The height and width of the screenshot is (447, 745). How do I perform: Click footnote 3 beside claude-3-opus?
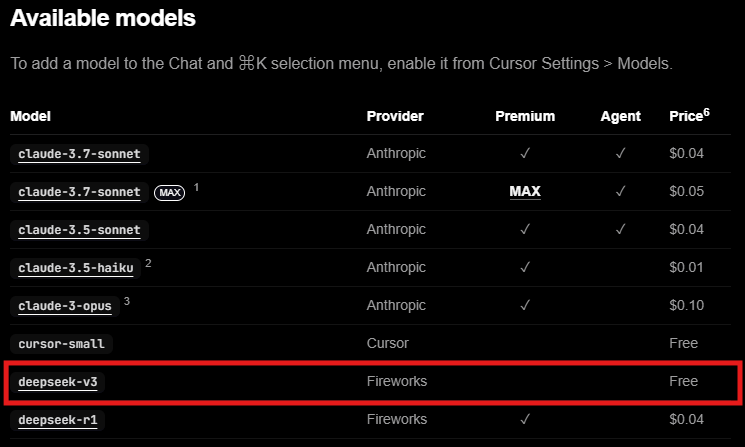[126, 301]
